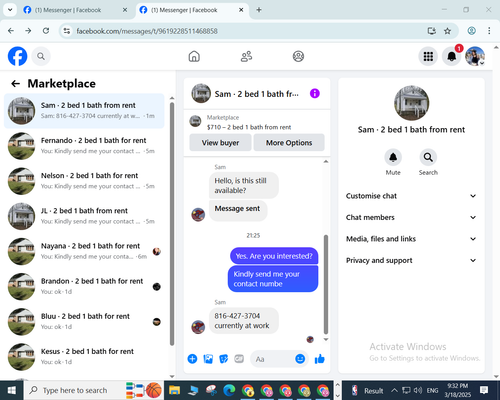Open Sam's 2 bed 1 bath conversation
Image resolution: width=500 pixels, height=400 pixels.
pos(84,111)
